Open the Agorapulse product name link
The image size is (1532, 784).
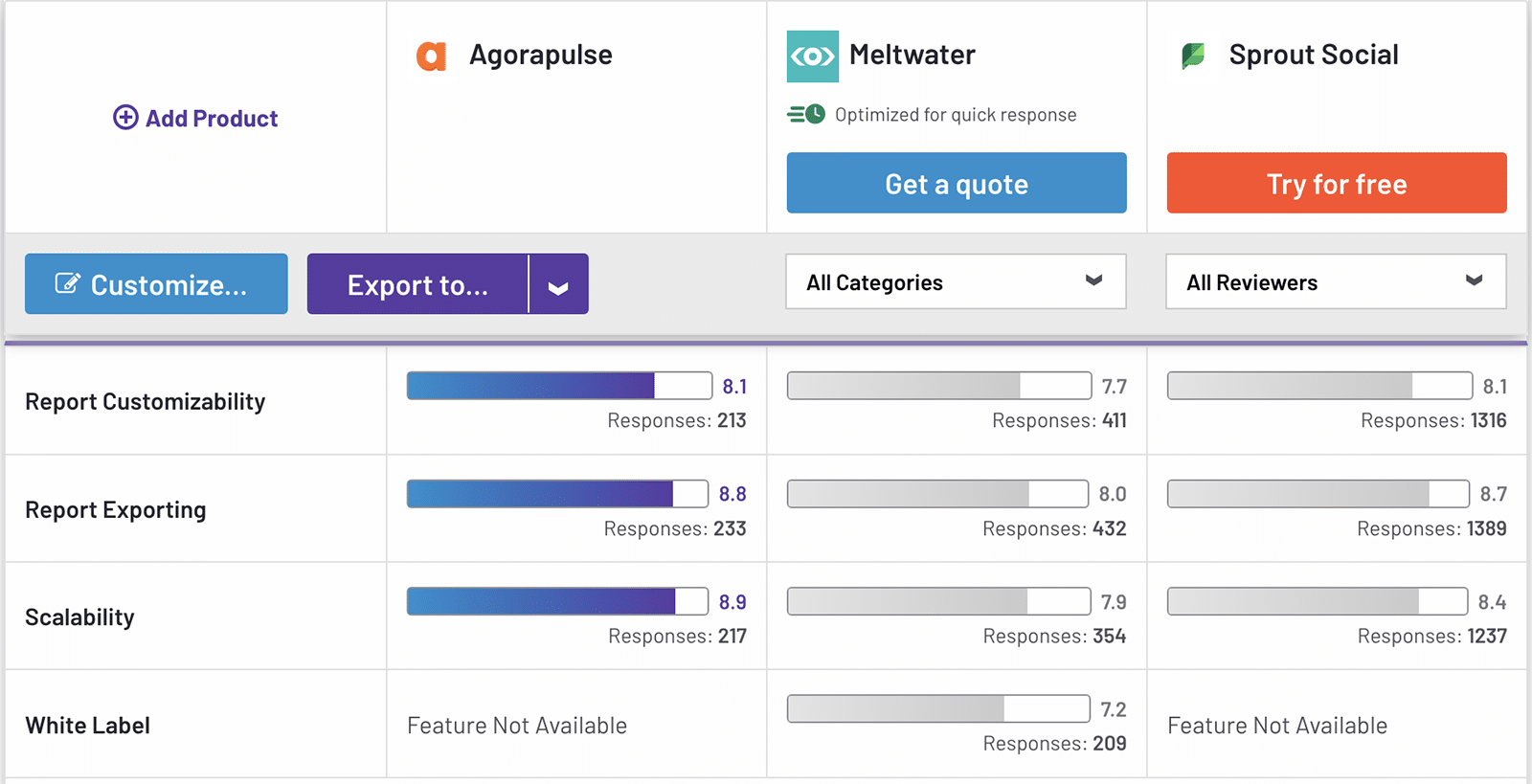(x=540, y=56)
